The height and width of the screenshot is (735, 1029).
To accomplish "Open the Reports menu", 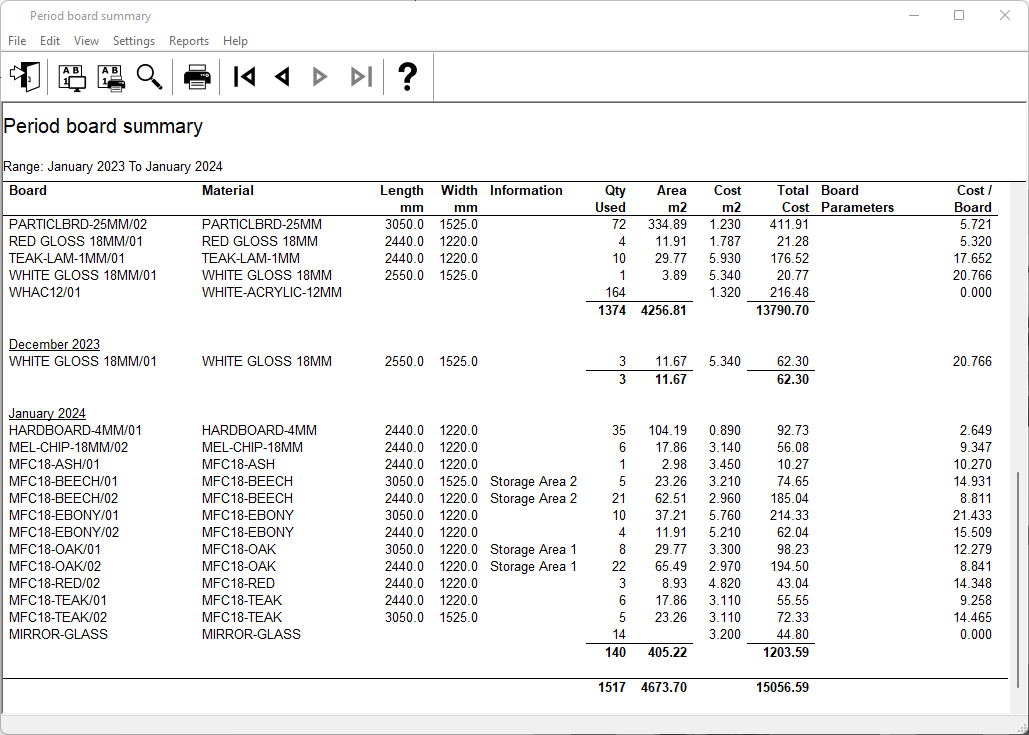I will 189,41.
